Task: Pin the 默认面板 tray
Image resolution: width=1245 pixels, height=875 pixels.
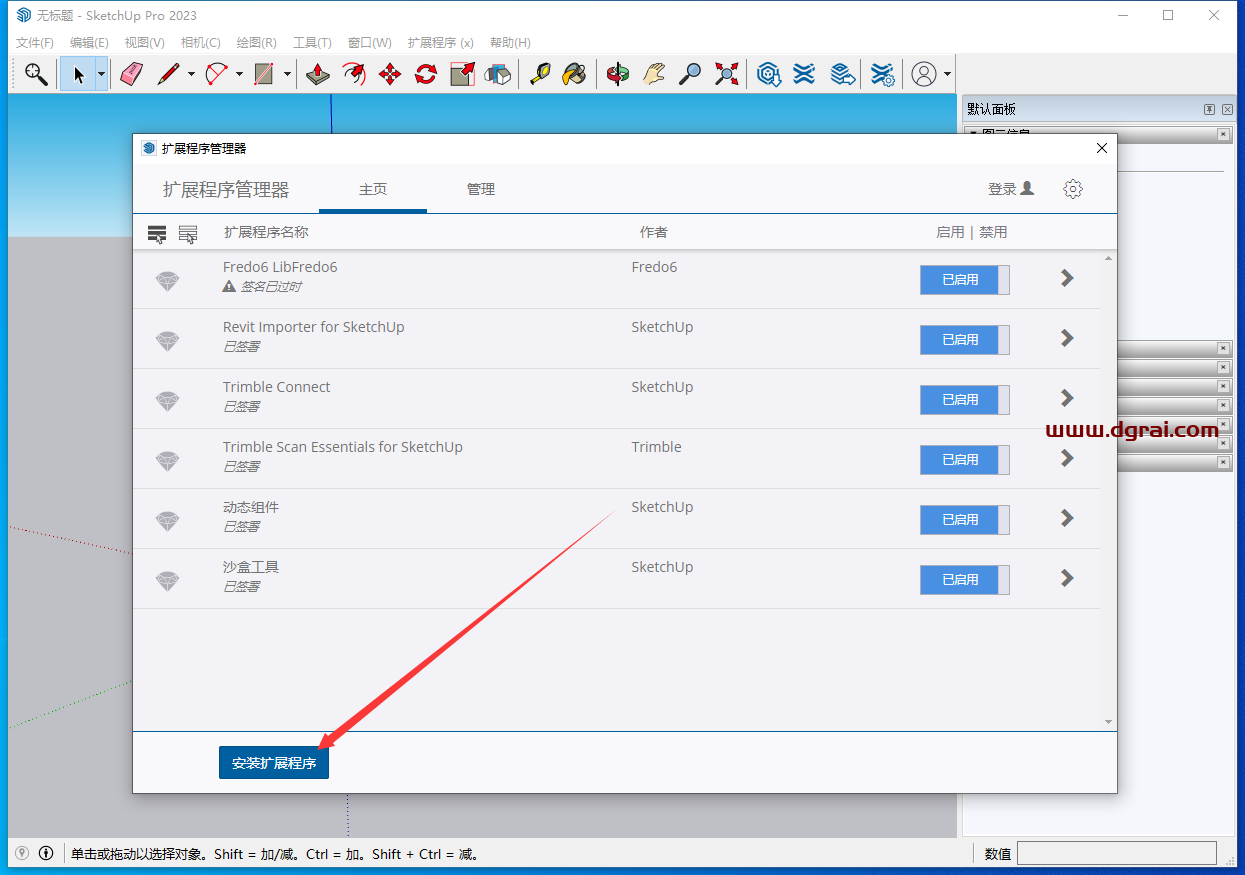Action: 1209,109
